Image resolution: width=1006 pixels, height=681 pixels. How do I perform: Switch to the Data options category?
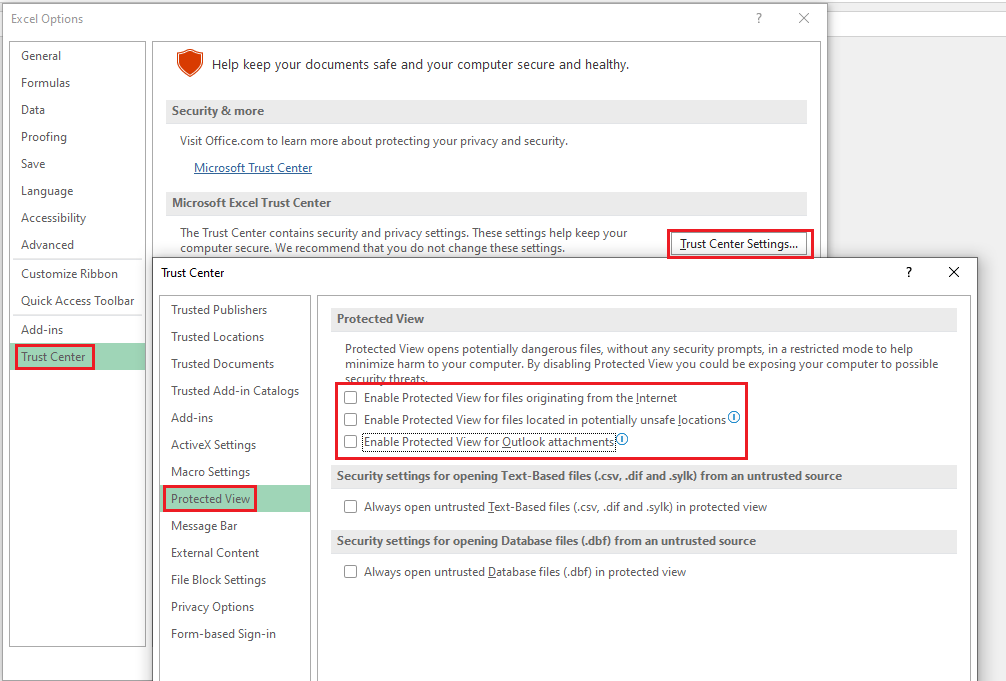click(78, 110)
